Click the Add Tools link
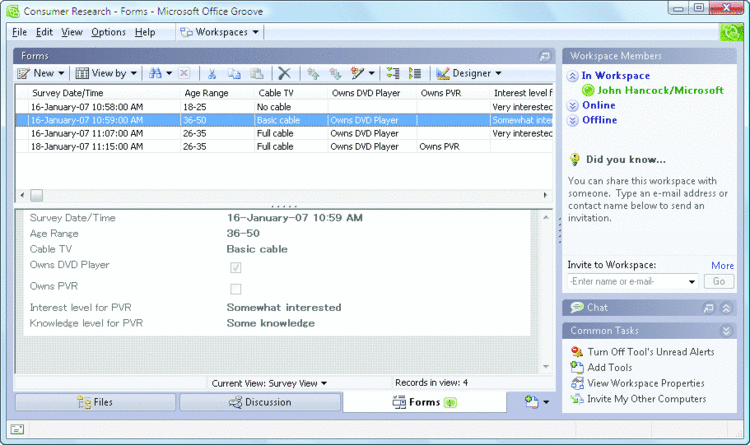 (609, 367)
